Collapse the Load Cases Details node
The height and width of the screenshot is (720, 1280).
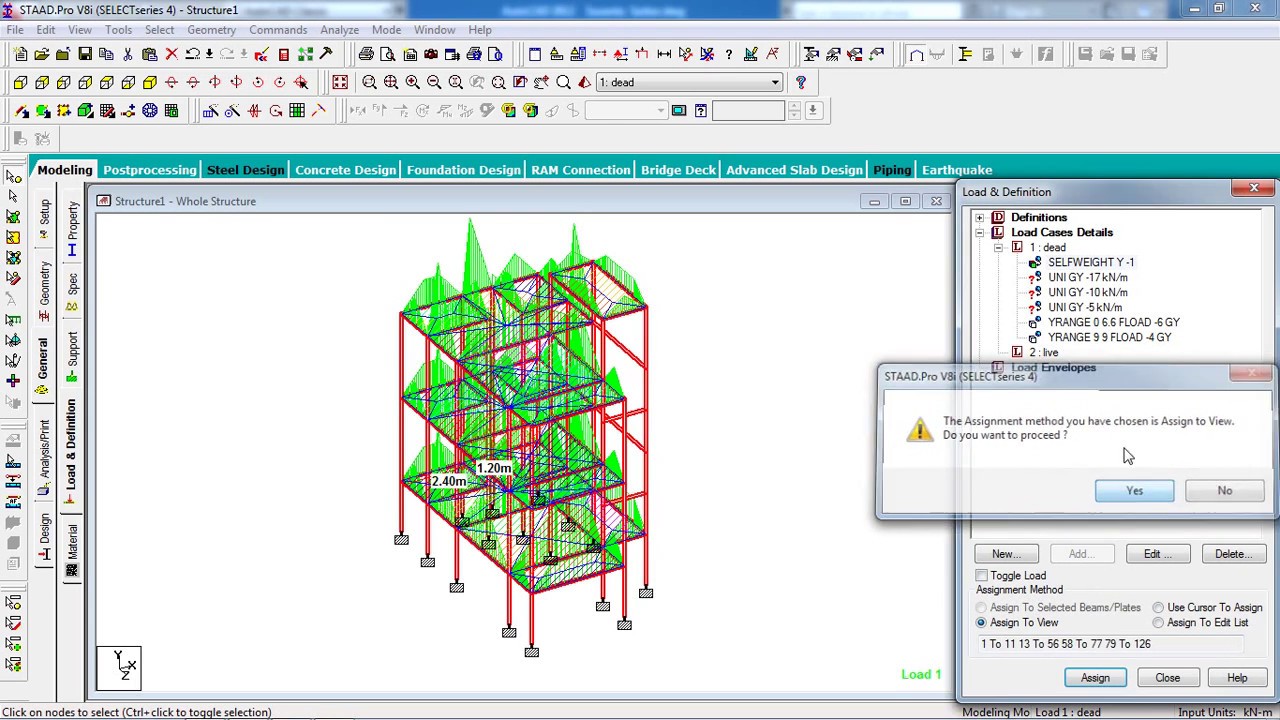coord(980,232)
